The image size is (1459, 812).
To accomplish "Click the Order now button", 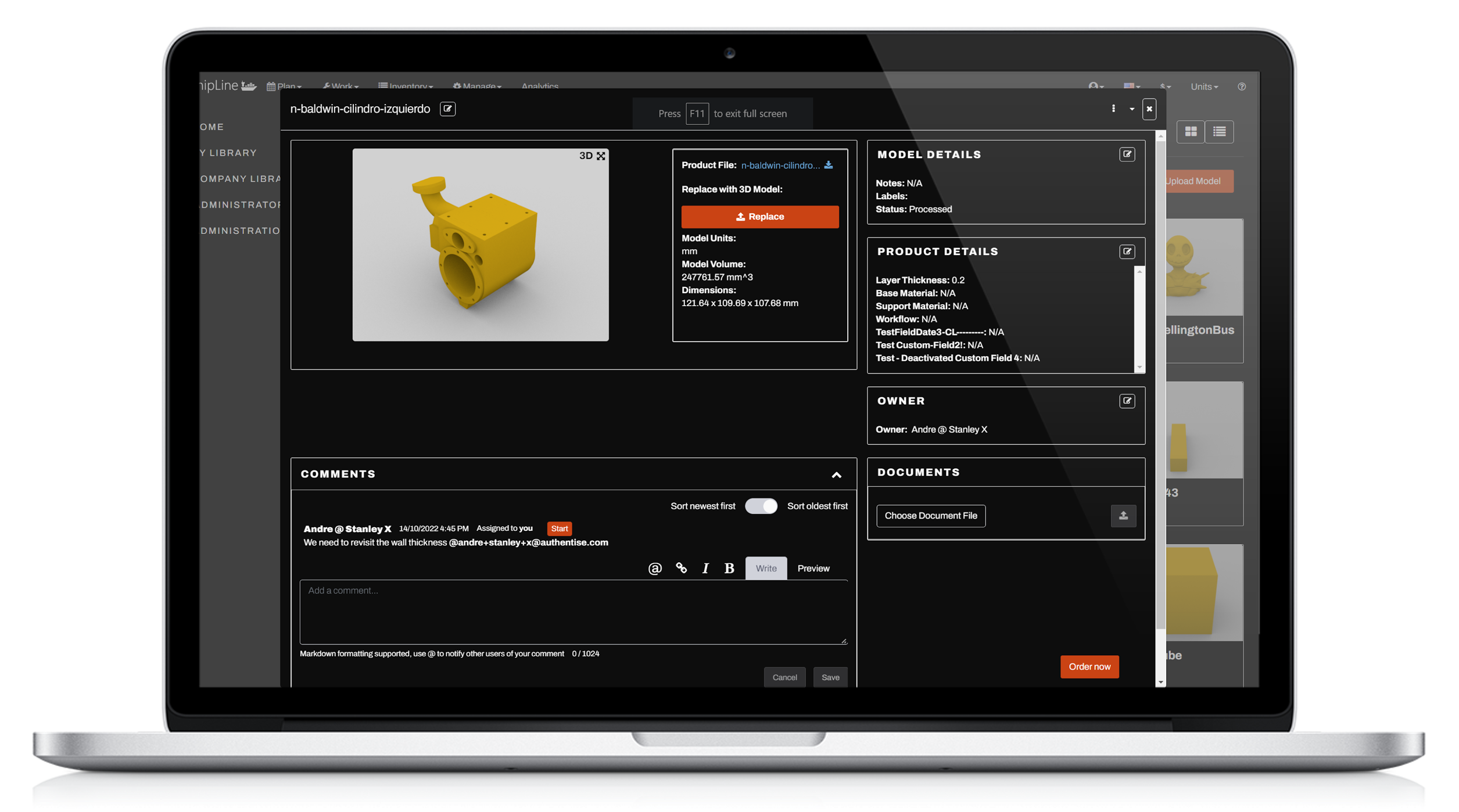I will coord(1089,666).
